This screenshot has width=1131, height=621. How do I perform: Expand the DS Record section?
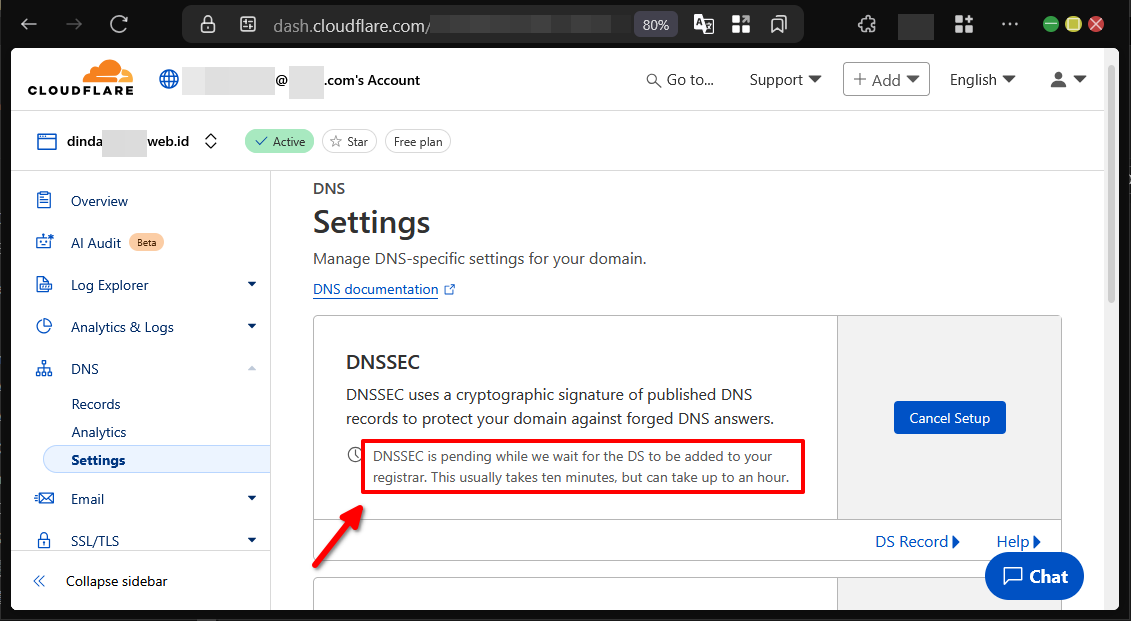click(x=917, y=542)
